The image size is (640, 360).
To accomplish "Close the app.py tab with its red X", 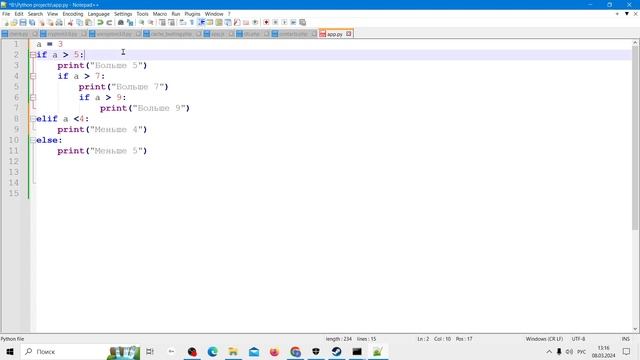I will click(x=349, y=34).
